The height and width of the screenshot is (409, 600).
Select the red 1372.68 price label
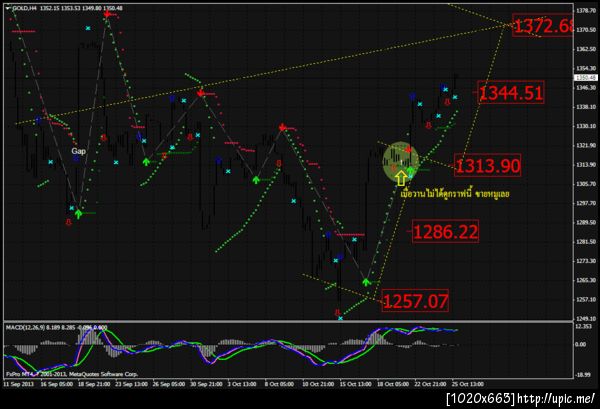tap(543, 26)
